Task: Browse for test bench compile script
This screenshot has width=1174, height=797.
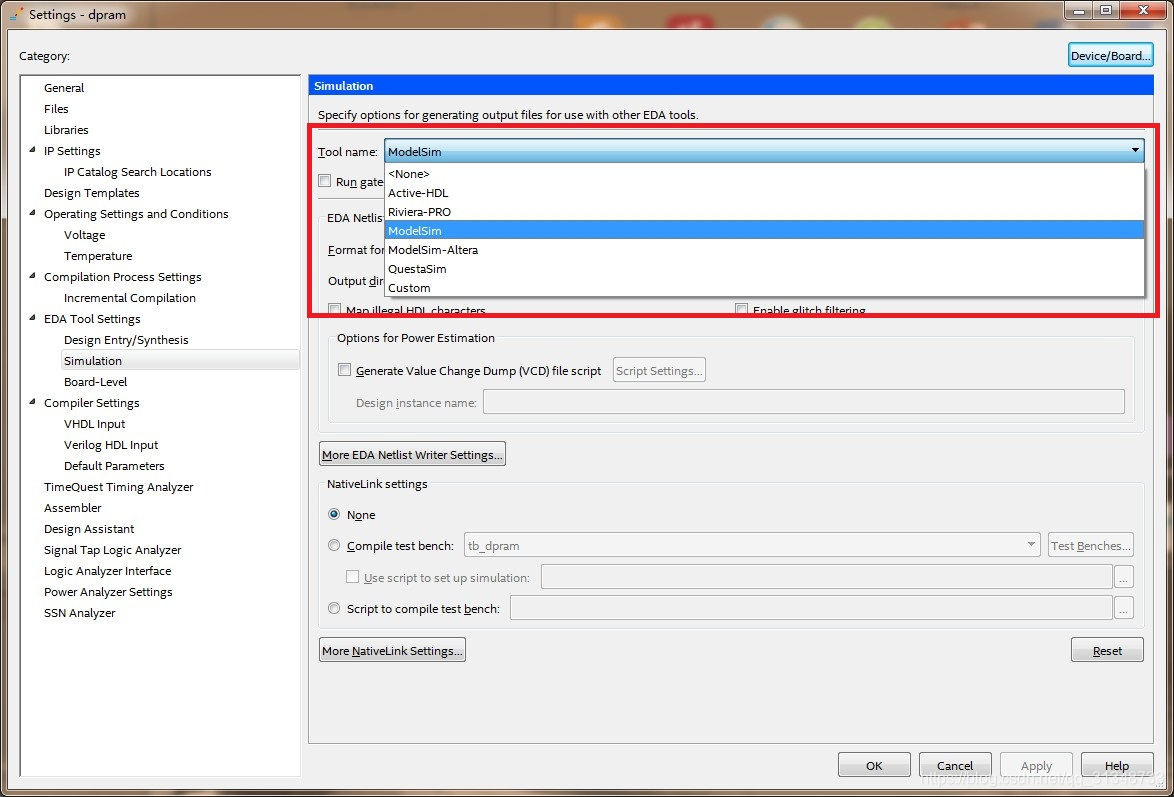Action: tap(1124, 608)
